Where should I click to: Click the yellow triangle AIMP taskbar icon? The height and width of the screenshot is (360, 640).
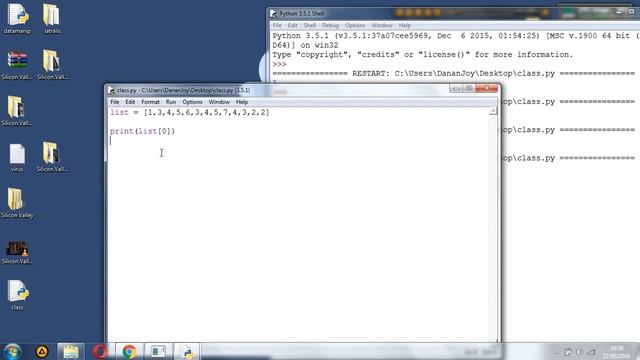click(x=42, y=351)
